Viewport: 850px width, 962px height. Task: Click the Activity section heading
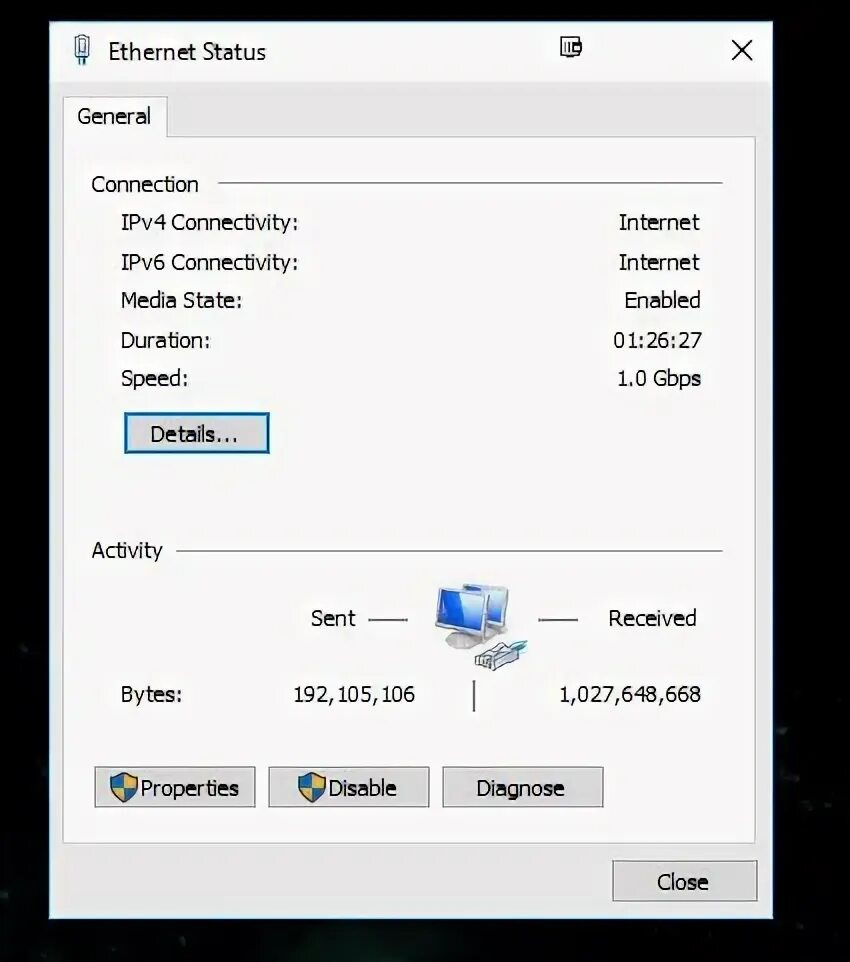127,550
